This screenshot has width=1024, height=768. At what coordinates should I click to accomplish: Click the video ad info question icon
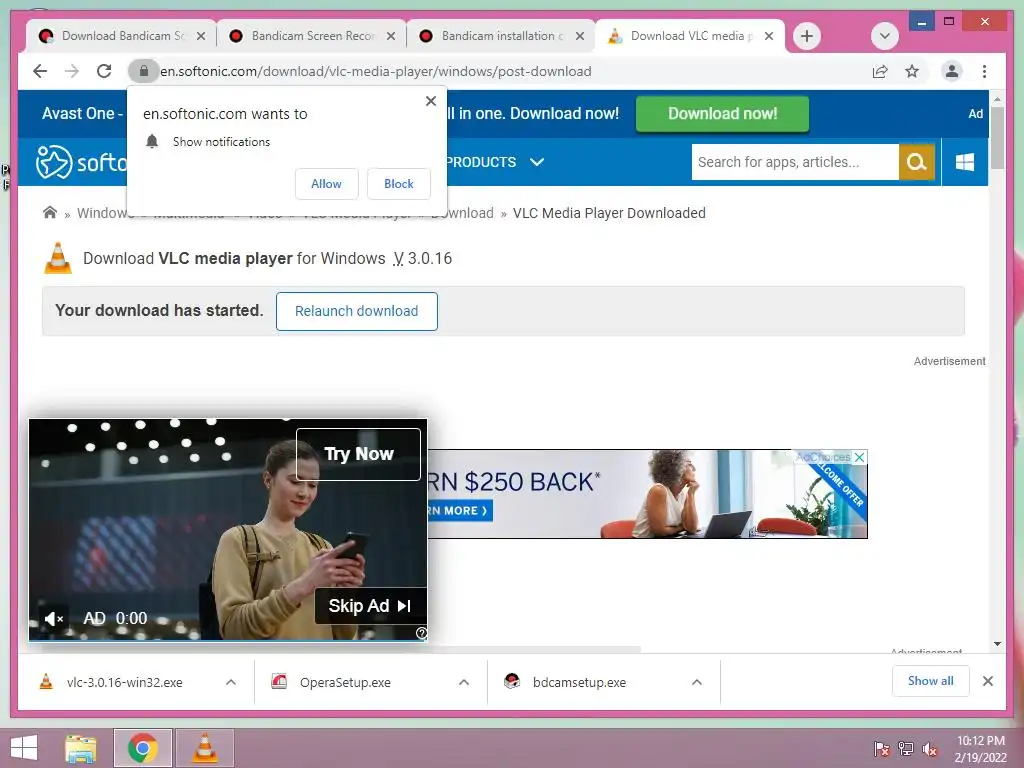pyautogui.click(x=421, y=633)
